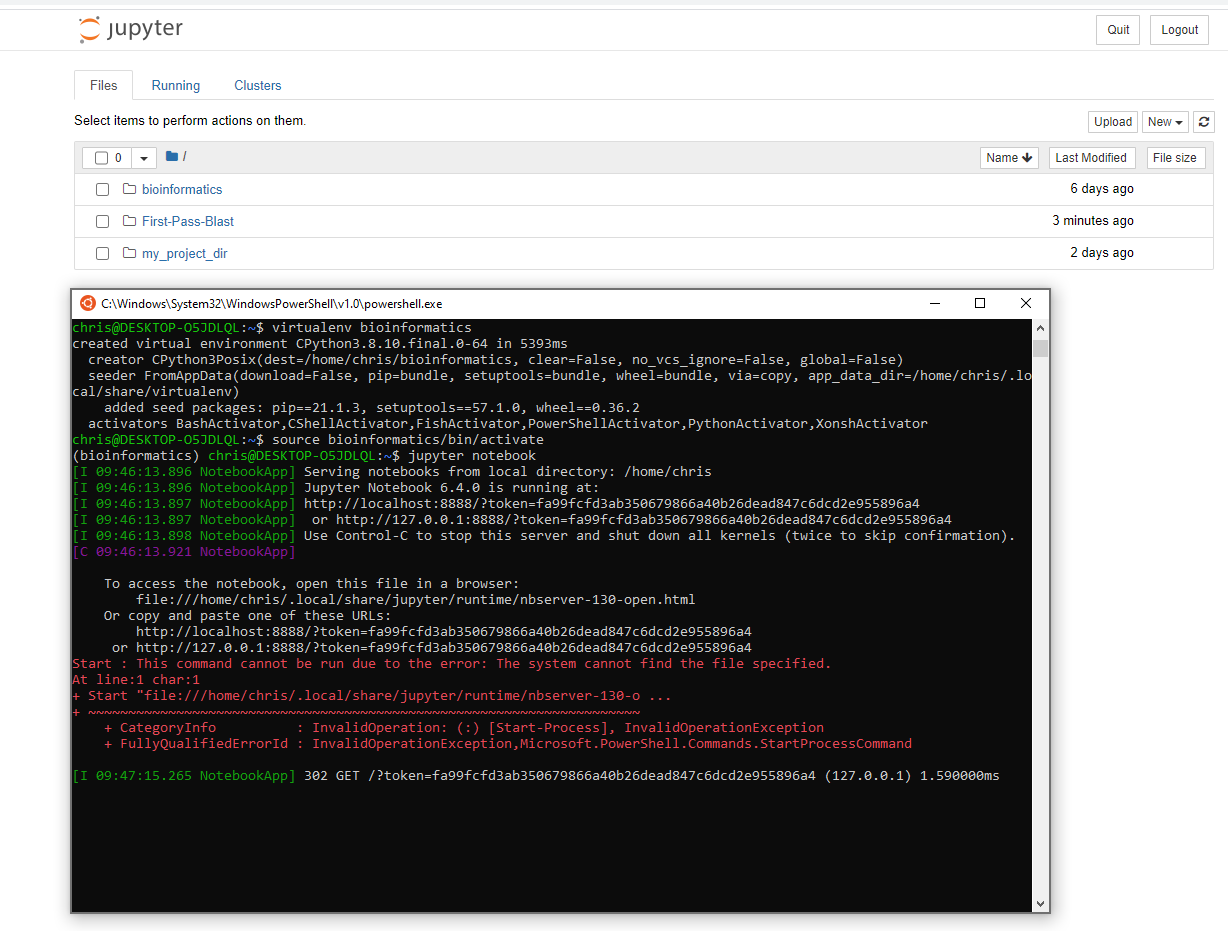The width and height of the screenshot is (1228, 931).
Task: Click '6 days ago' modified time
Action: [1102, 189]
